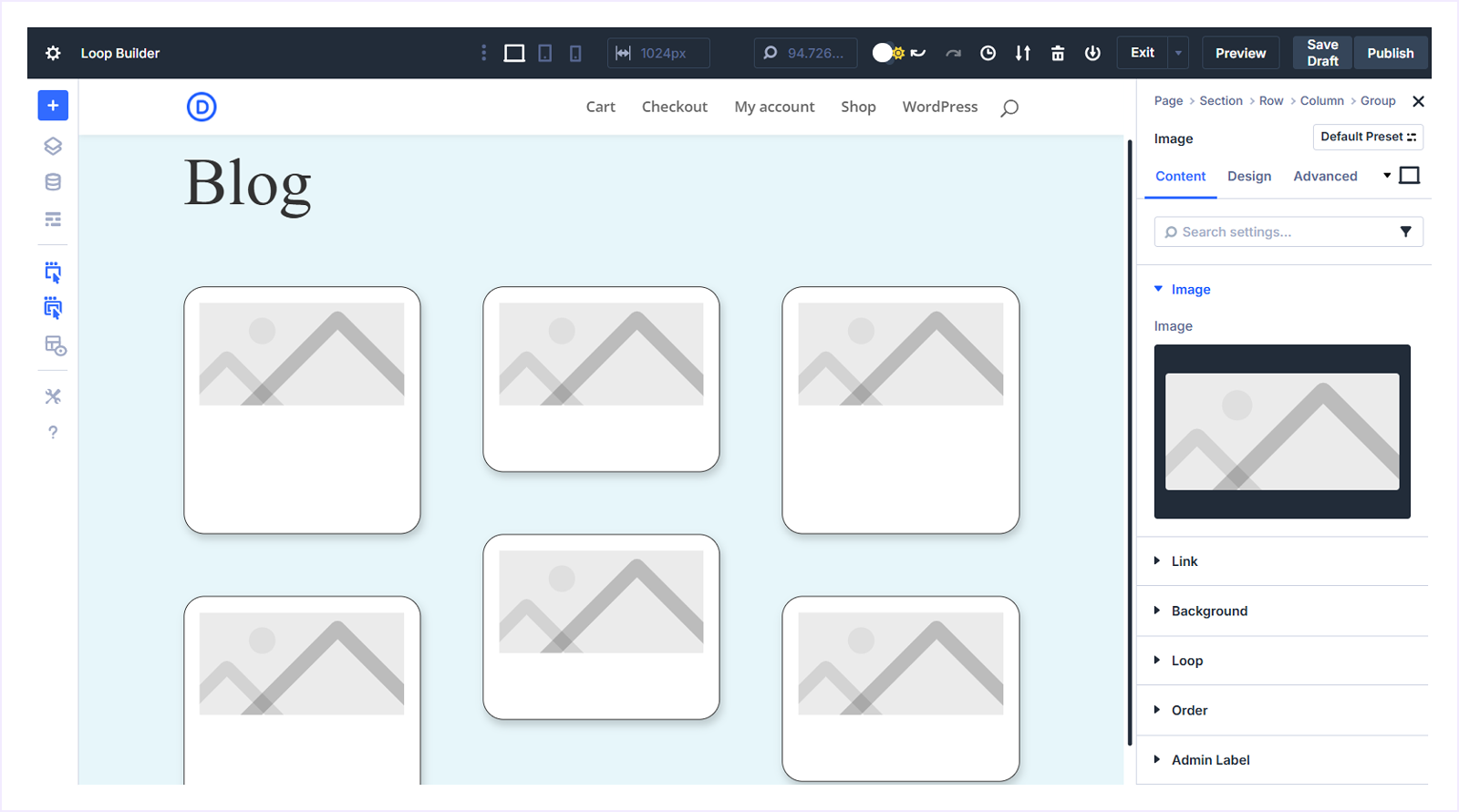The image size is (1459, 812).
Task: Switch to phone view icon
Action: (575, 53)
